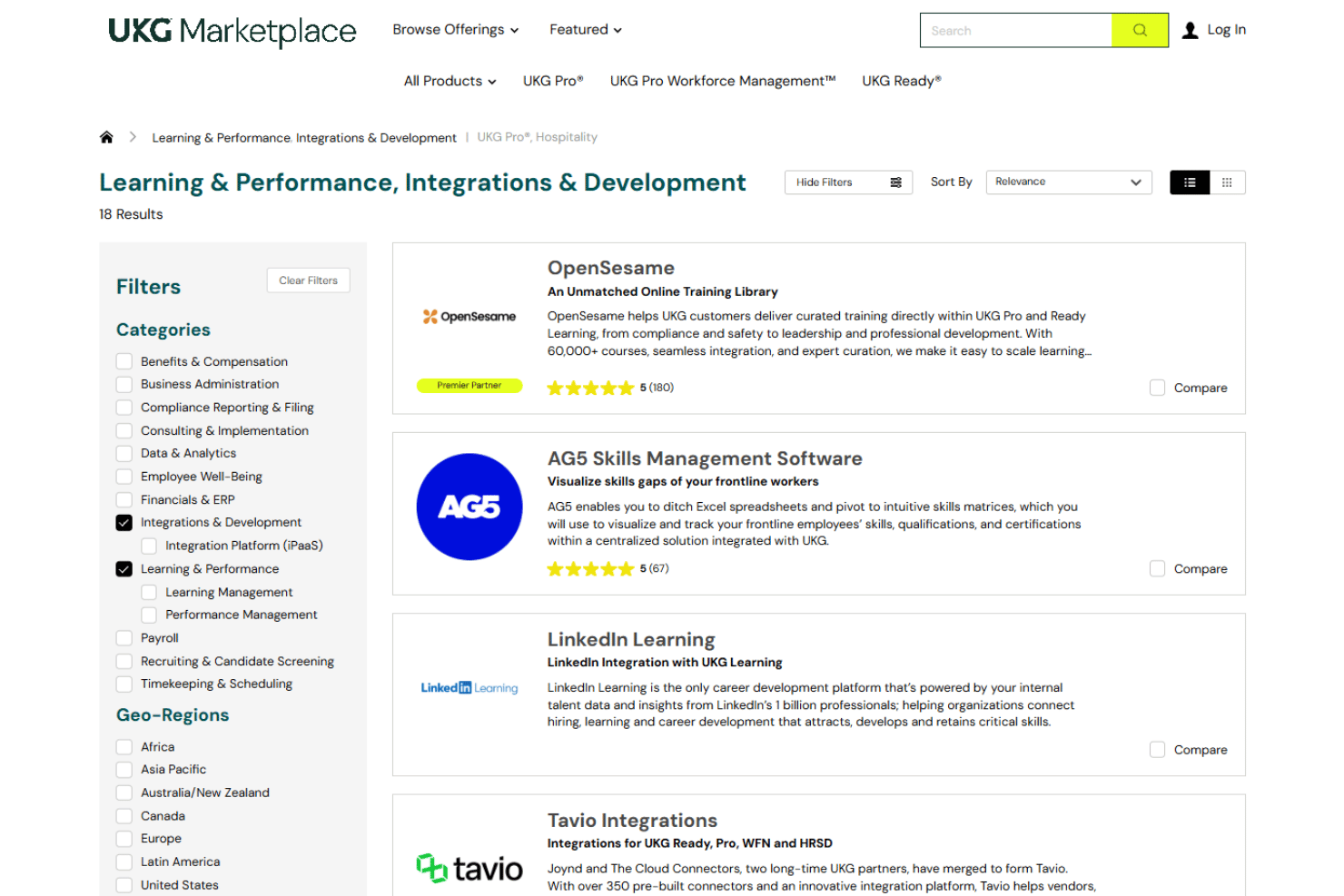Screen dimensions: 1344x896
Task: Open the Featured dropdown
Action: coord(586,30)
